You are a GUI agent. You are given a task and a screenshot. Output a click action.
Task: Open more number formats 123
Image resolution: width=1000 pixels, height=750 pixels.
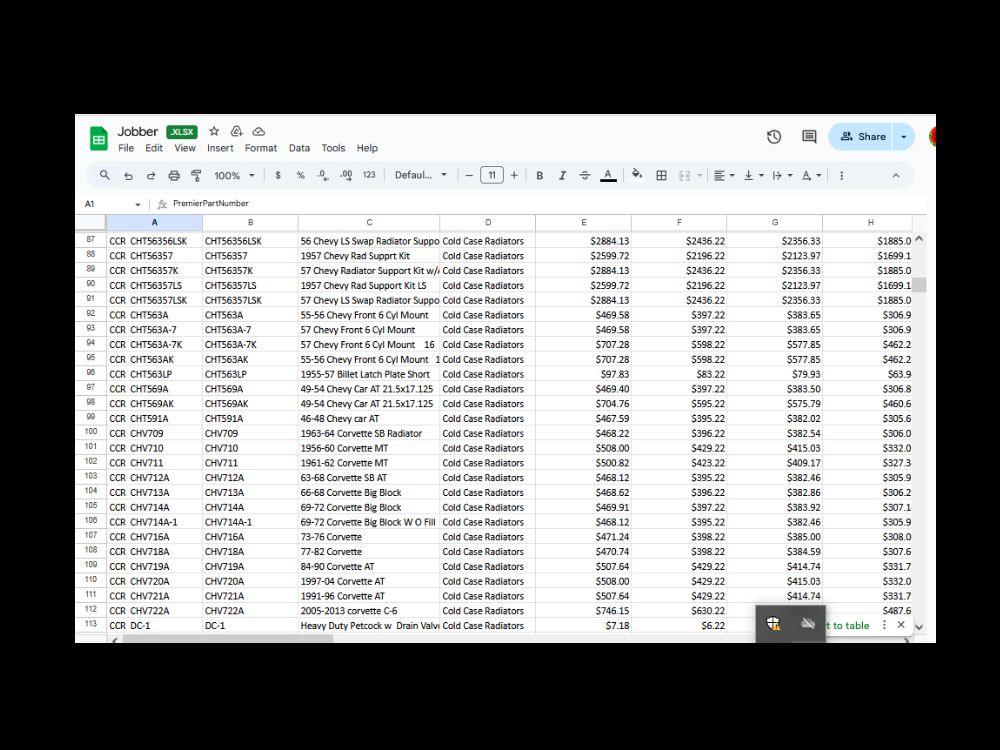(369, 175)
